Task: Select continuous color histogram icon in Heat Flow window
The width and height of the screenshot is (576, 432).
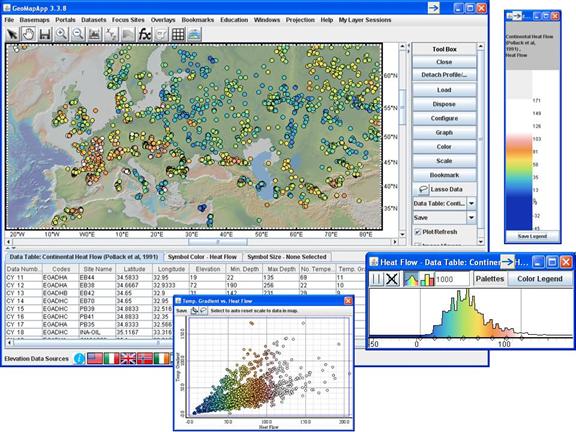Action: pyautogui.click(x=411, y=279)
